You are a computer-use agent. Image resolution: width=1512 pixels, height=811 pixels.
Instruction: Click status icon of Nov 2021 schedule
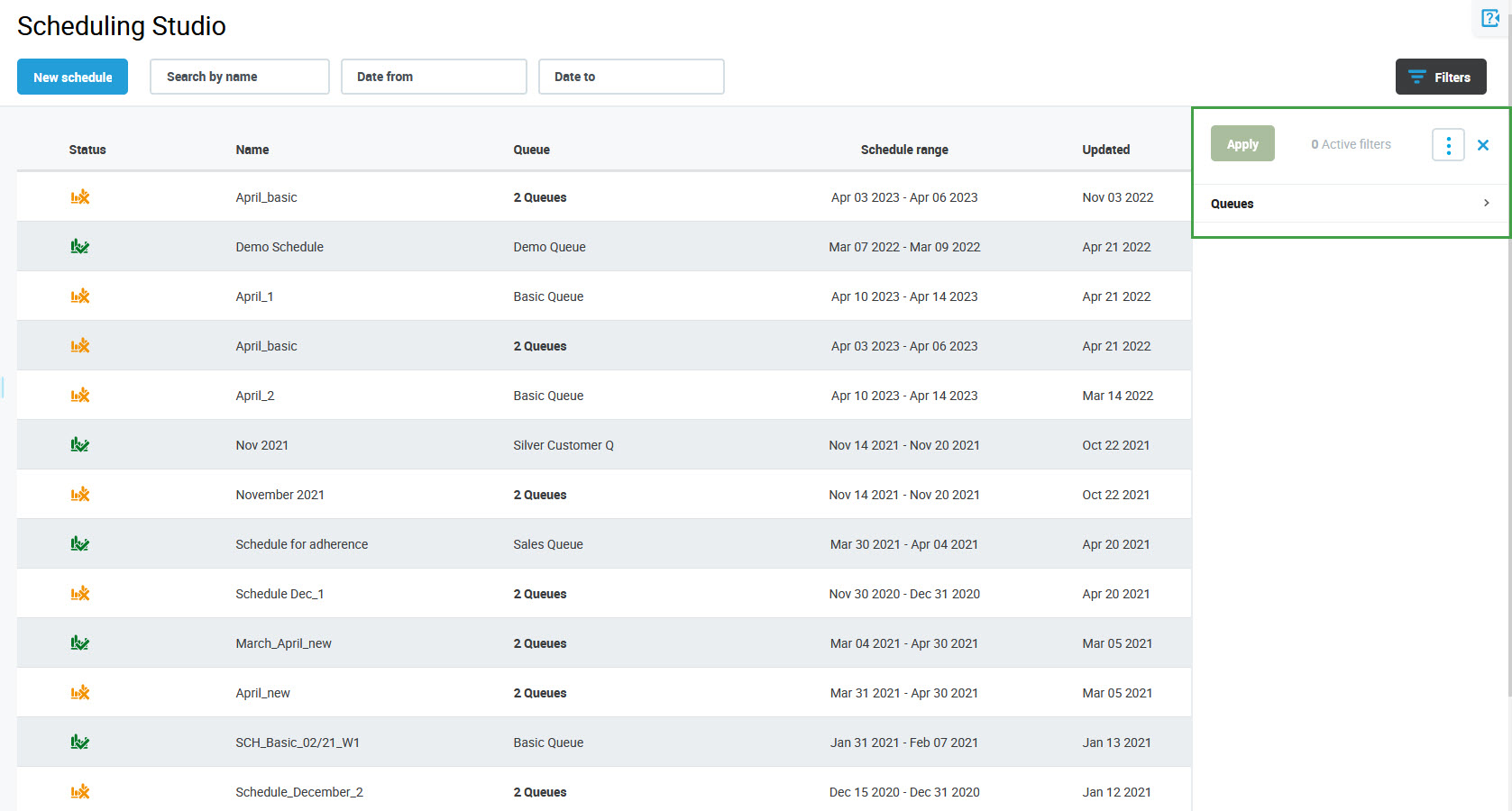pyautogui.click(x=80, y=445)
